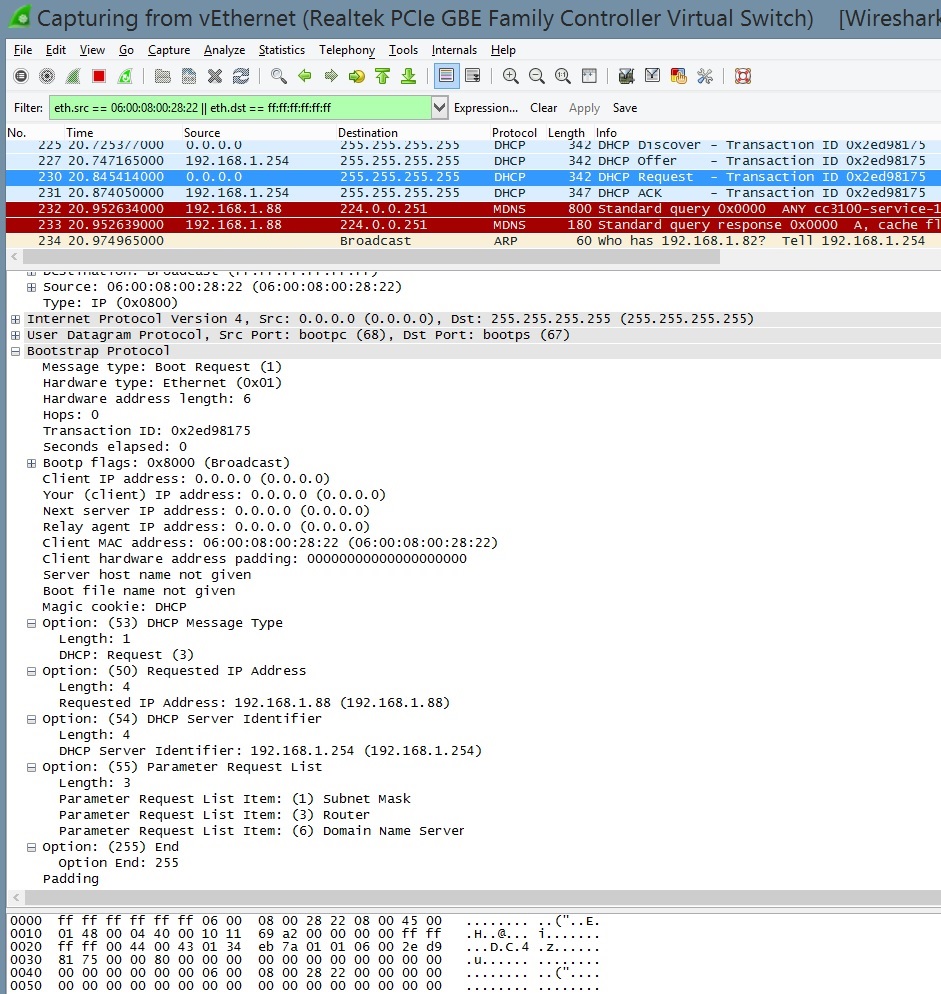Click the packet list horizontal scrollbar

click(372, 257)
